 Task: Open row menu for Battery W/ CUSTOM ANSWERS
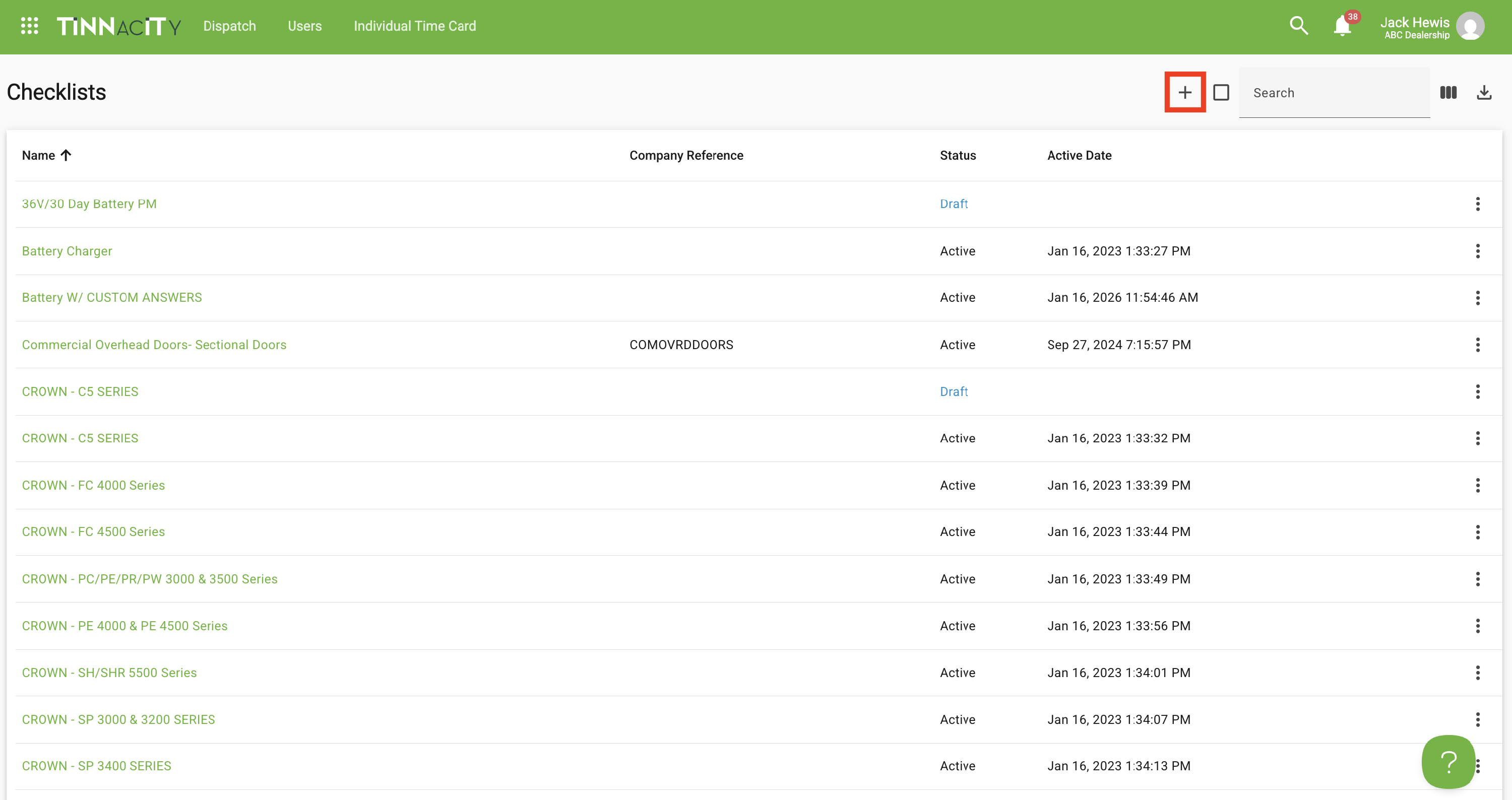click(x=1477, y=298)
